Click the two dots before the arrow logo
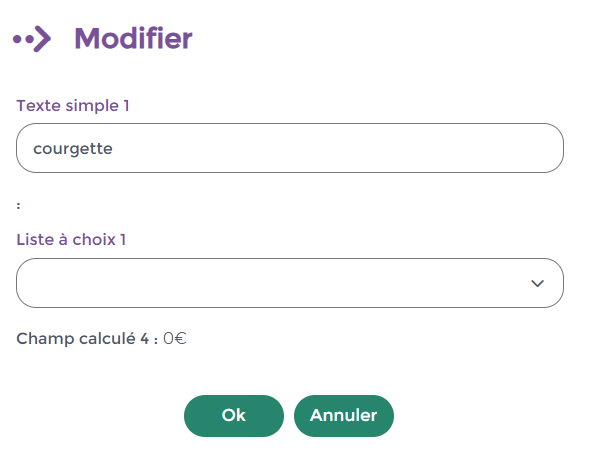The width and height of the screenshot is (592, 451). click(x=23, y=39)
